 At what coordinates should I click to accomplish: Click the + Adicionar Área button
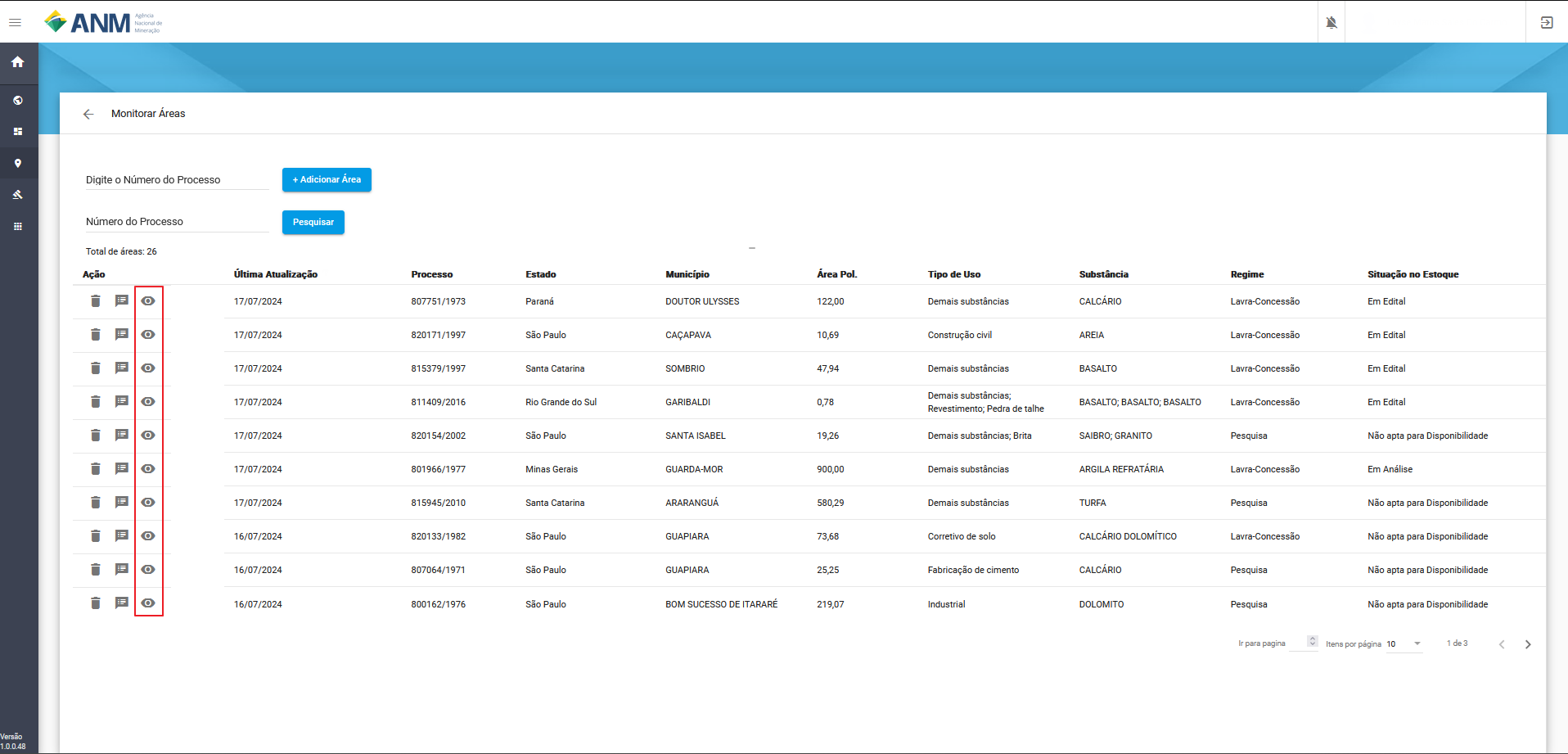[327, 179]
